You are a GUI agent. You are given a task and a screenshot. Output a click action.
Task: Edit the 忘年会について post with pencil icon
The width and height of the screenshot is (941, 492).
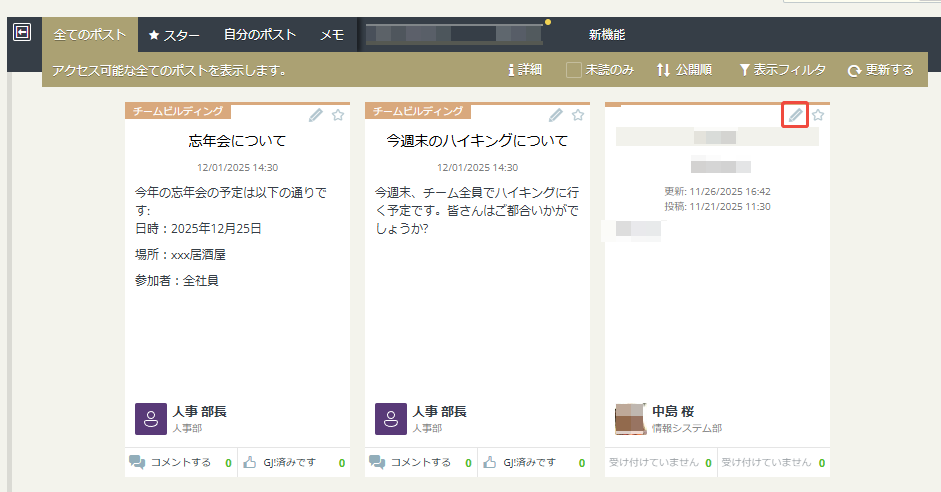[316, 115]
